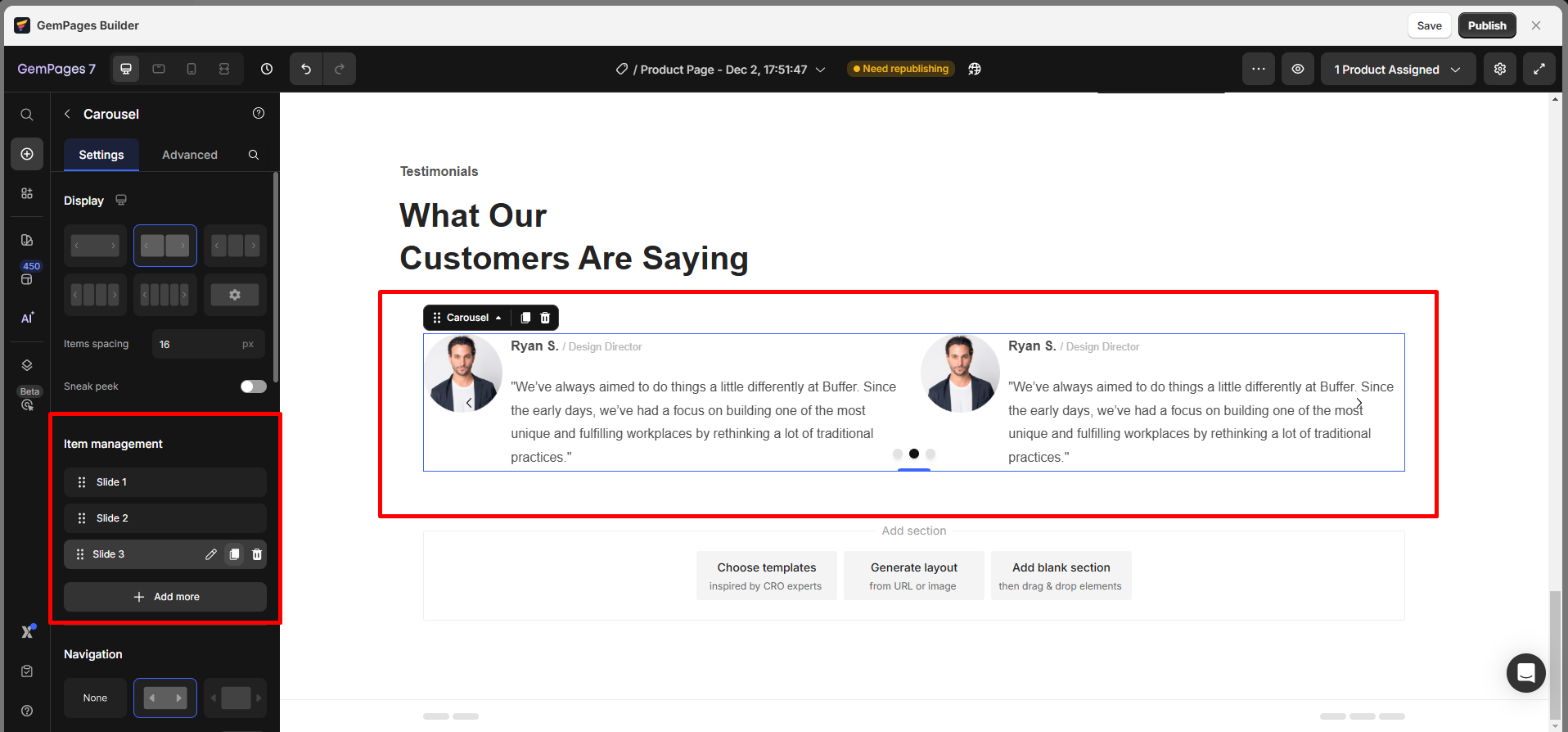Open page settings gear icon
Image resolution: width=1568 pixels, height=732 pixels.
point(1500,69)
